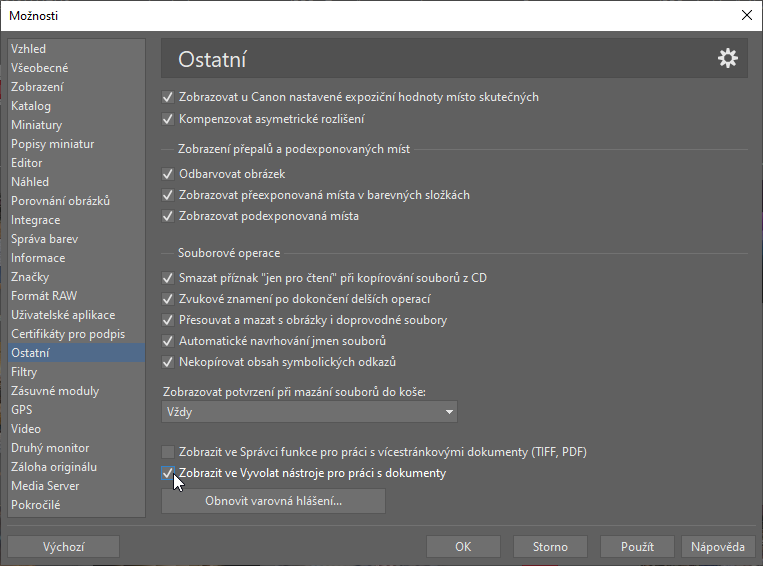Toggle Přesouvat a mazat doprovodné soubory
763x566 pixels.
click(168, 320)
